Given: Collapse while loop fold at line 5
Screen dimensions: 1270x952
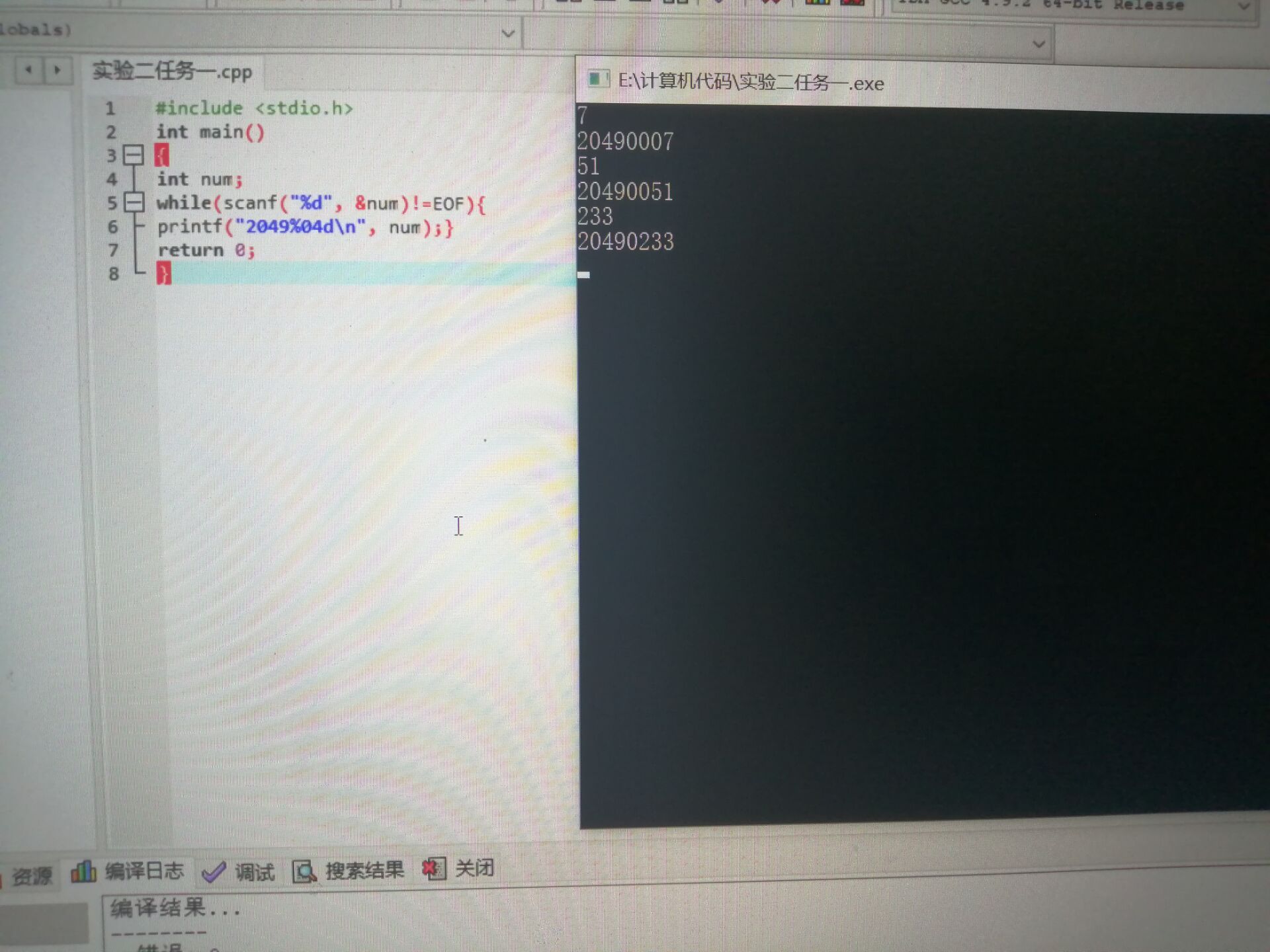Looking at the screenshot, I should coord(134,202).
